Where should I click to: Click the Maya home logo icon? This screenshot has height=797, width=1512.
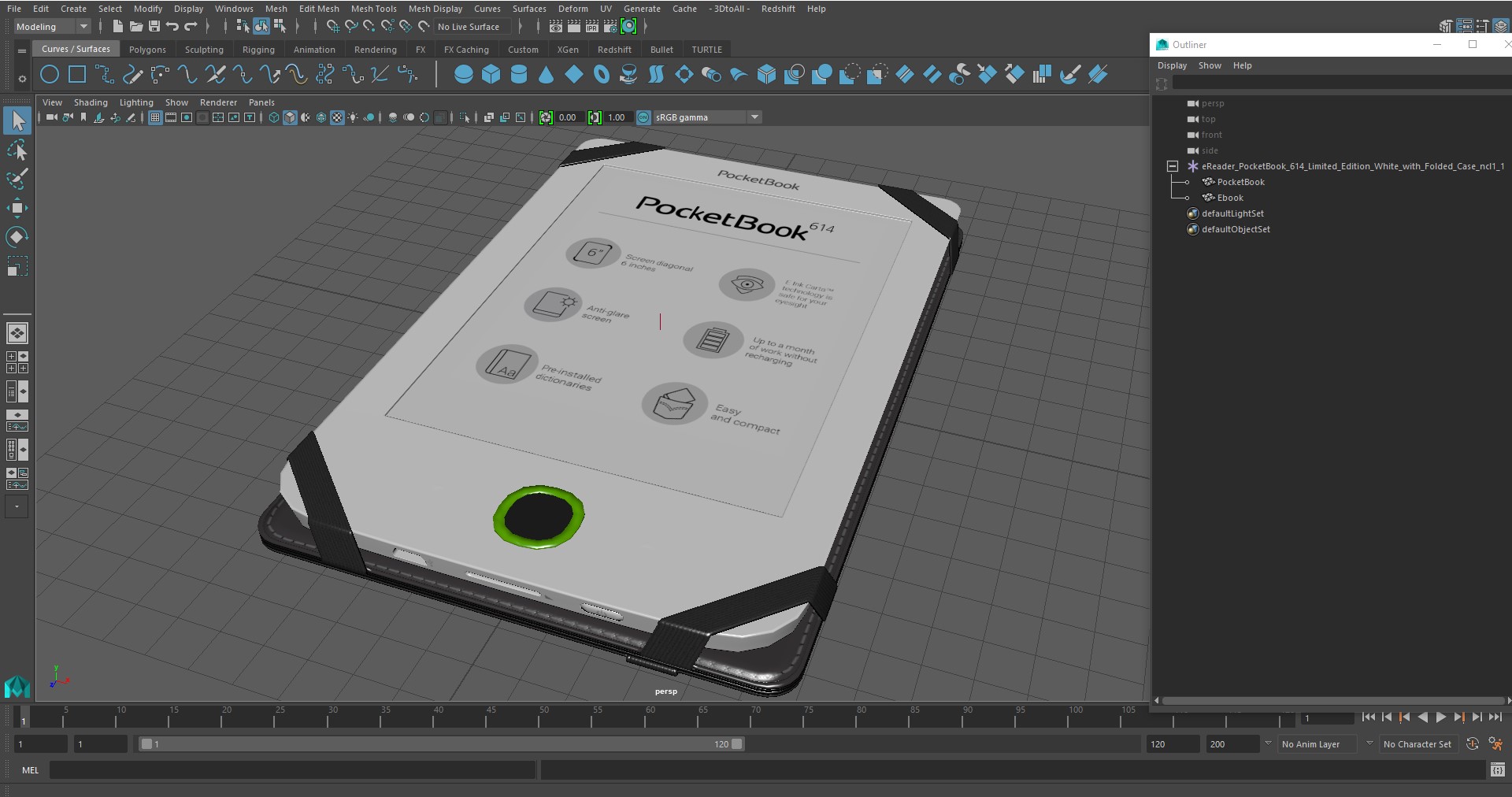(17, 688)
